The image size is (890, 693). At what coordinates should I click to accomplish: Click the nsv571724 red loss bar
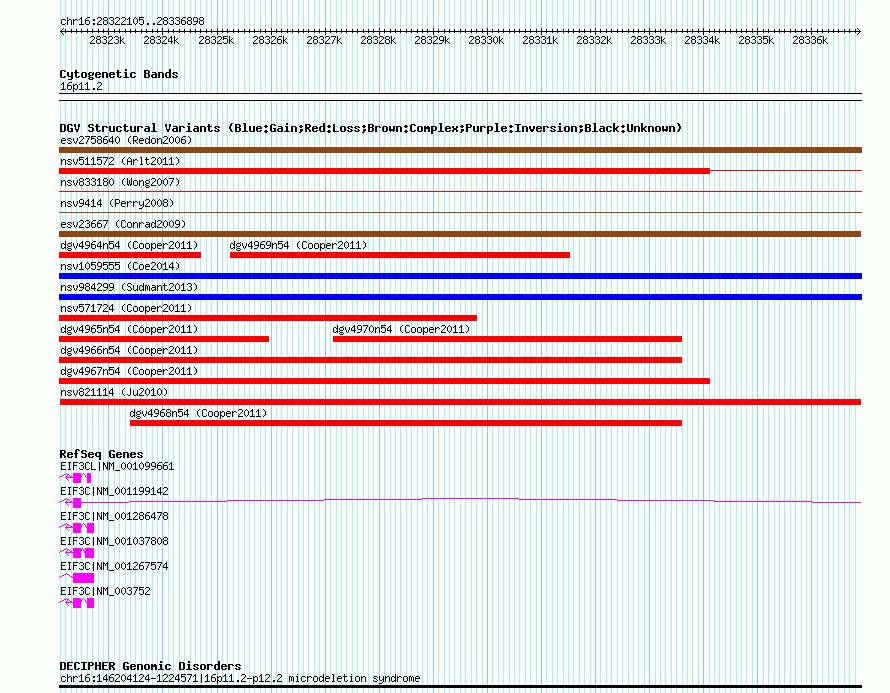[268, 318]
